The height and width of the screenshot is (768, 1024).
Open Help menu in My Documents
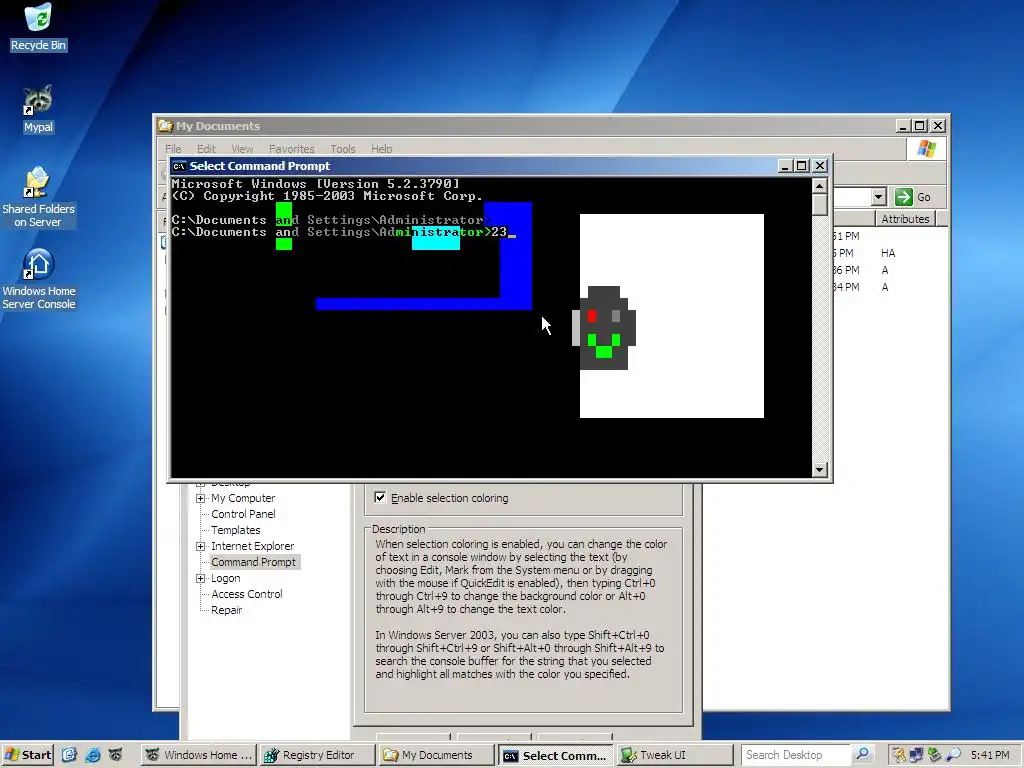click(x=381, y=149)
